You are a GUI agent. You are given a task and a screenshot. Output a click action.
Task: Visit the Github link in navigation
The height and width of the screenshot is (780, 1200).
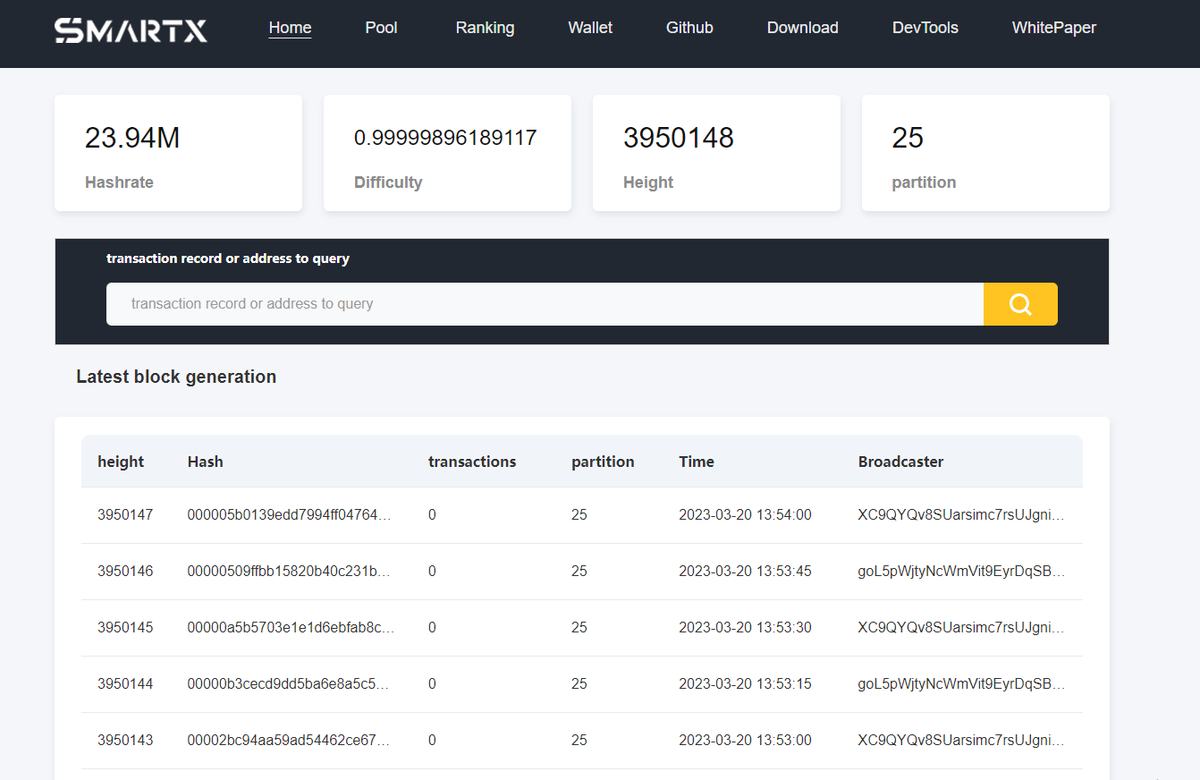(x=690, y=28)
